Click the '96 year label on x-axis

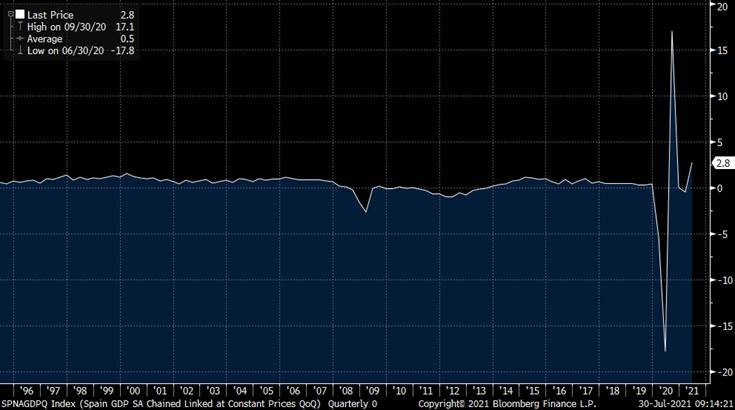pos(29,390)
